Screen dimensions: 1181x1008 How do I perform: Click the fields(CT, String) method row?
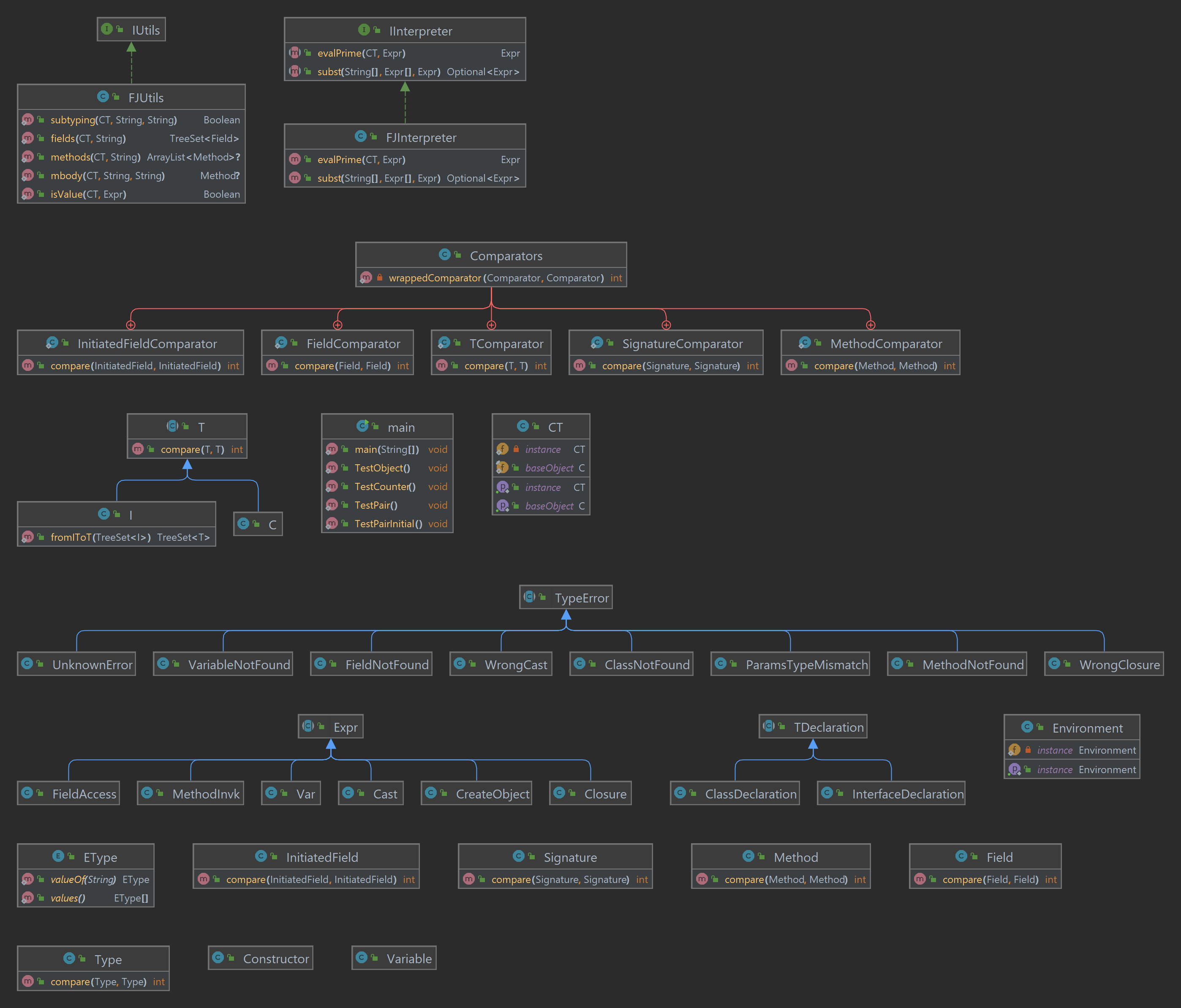click(131, 139)
